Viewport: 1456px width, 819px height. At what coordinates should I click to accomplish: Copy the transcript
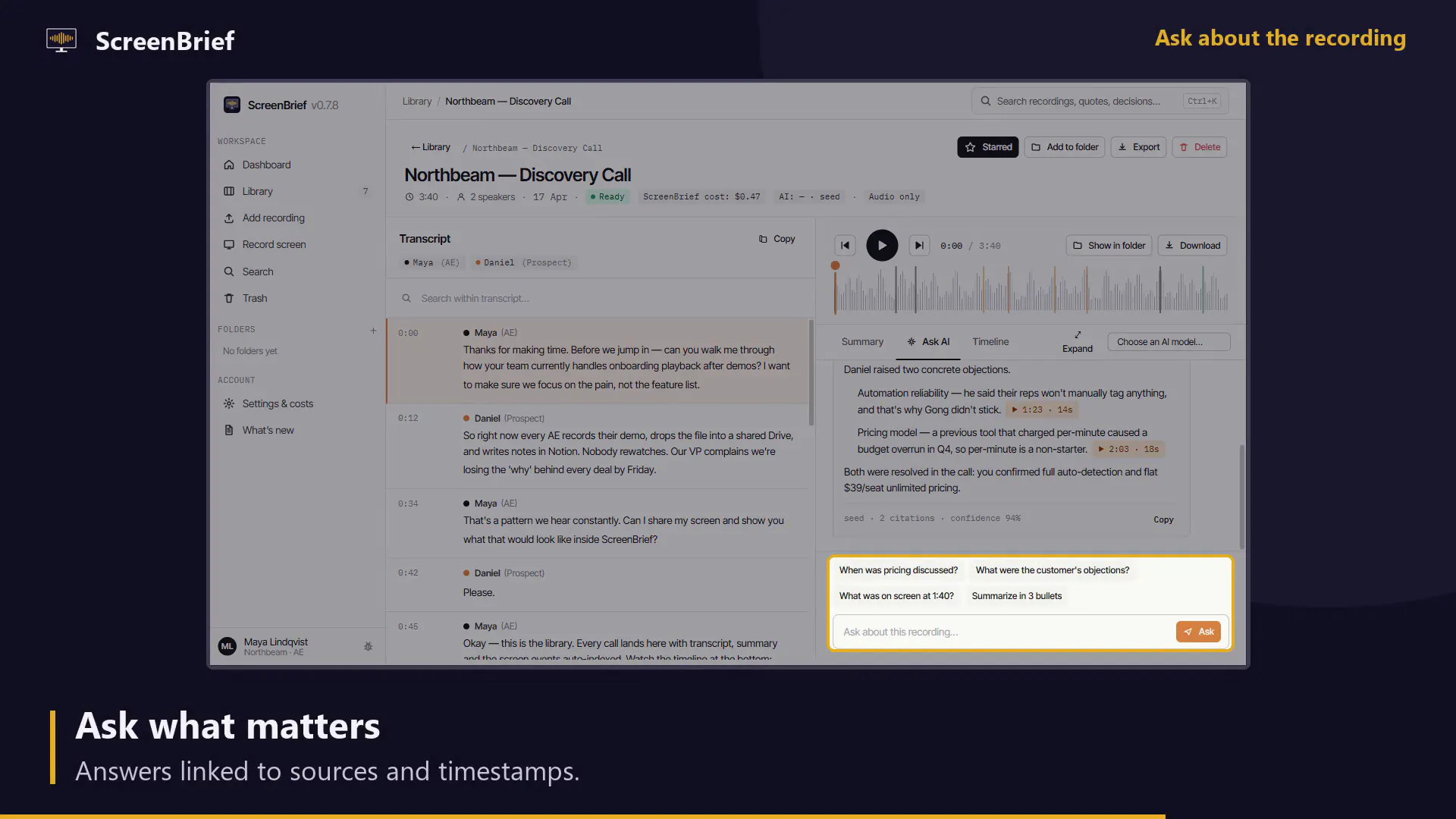click(777, 239)
